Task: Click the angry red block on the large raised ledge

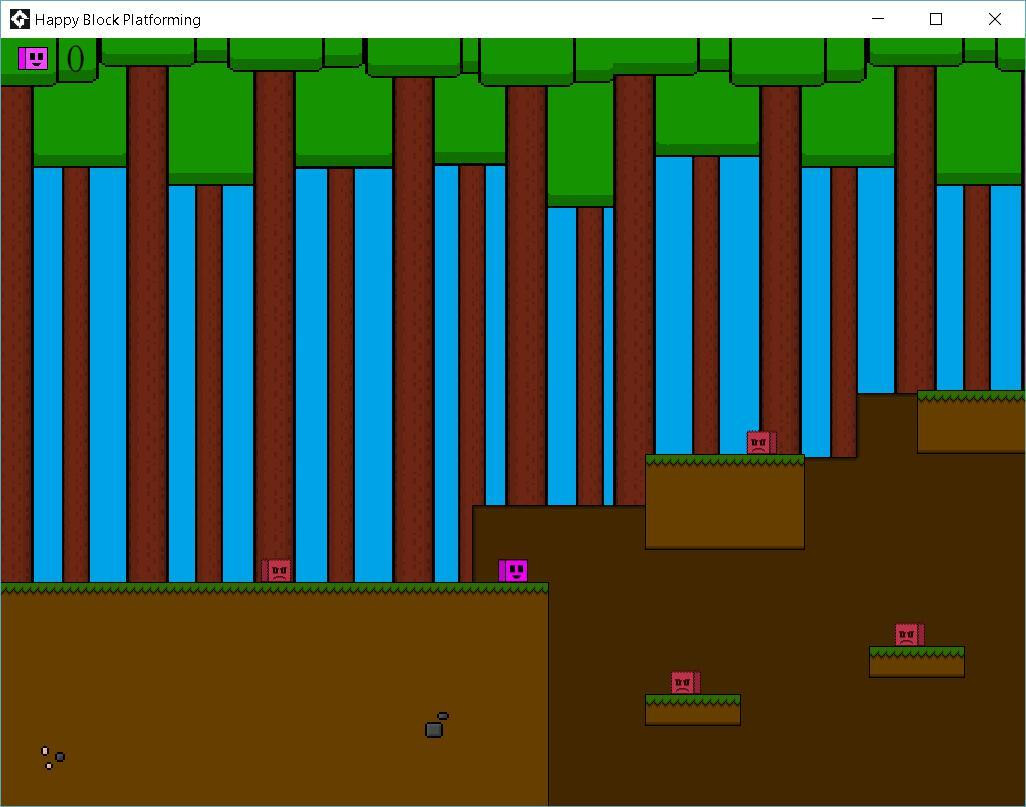Action: coord(762,443)
